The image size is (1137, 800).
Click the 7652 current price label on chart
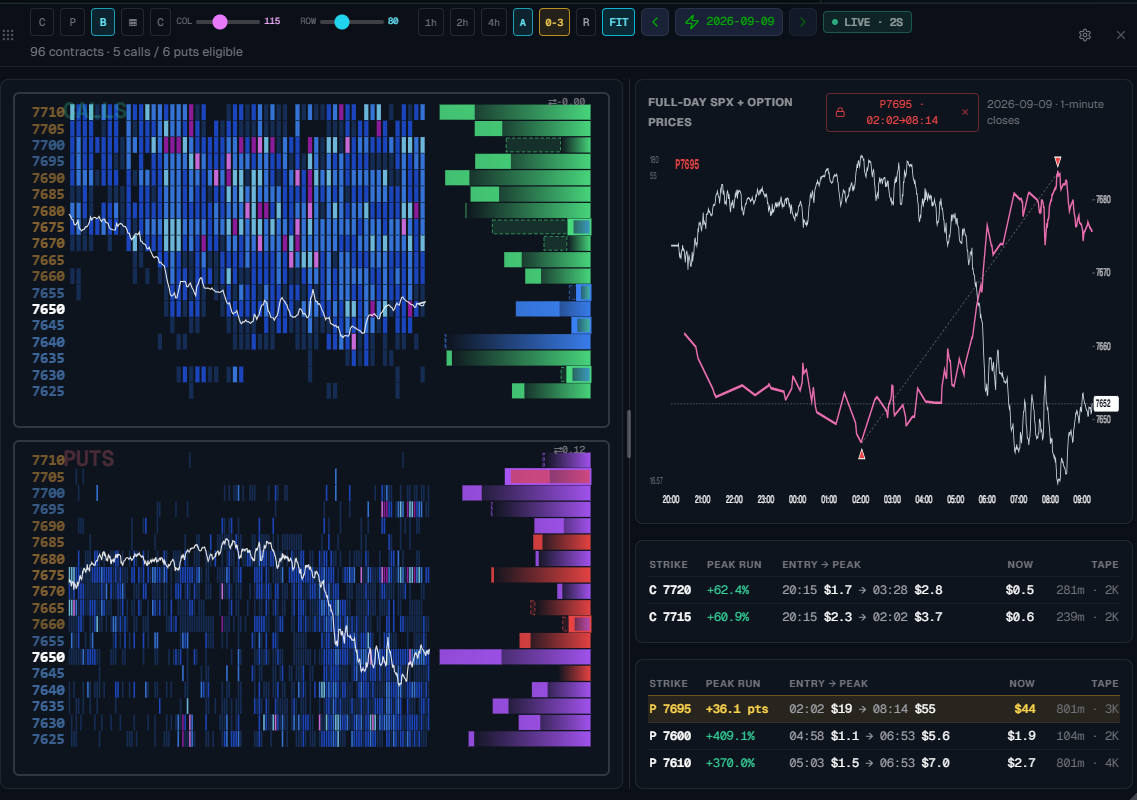1105,403
